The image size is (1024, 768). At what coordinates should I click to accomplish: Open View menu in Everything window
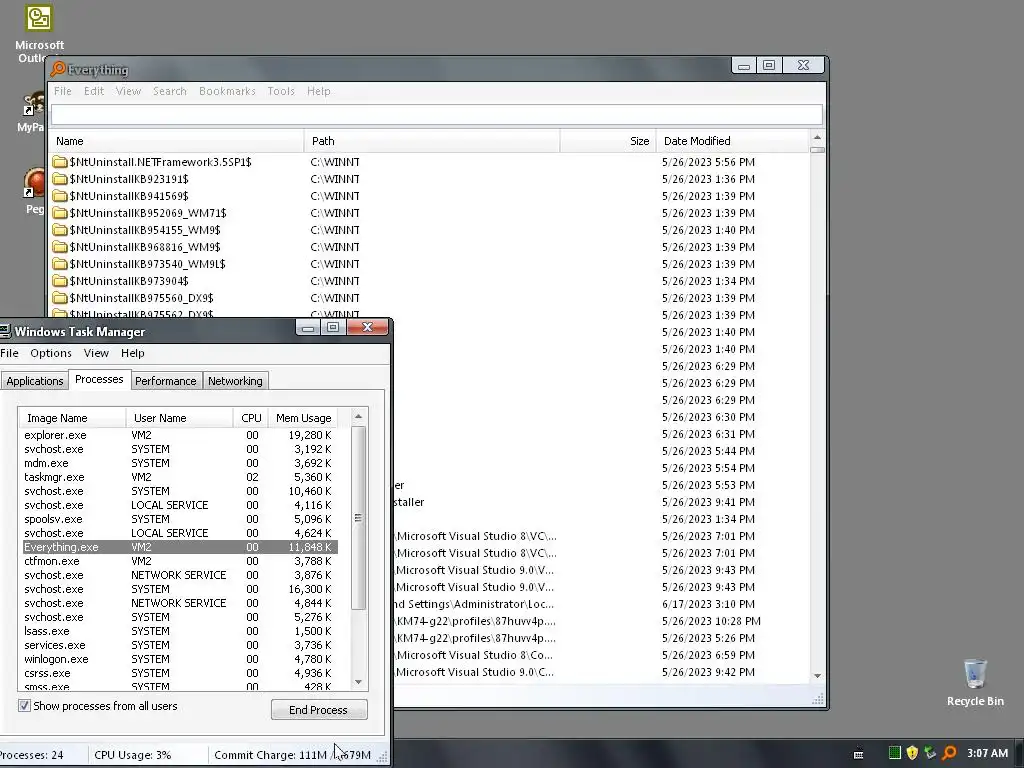[128, 91]
